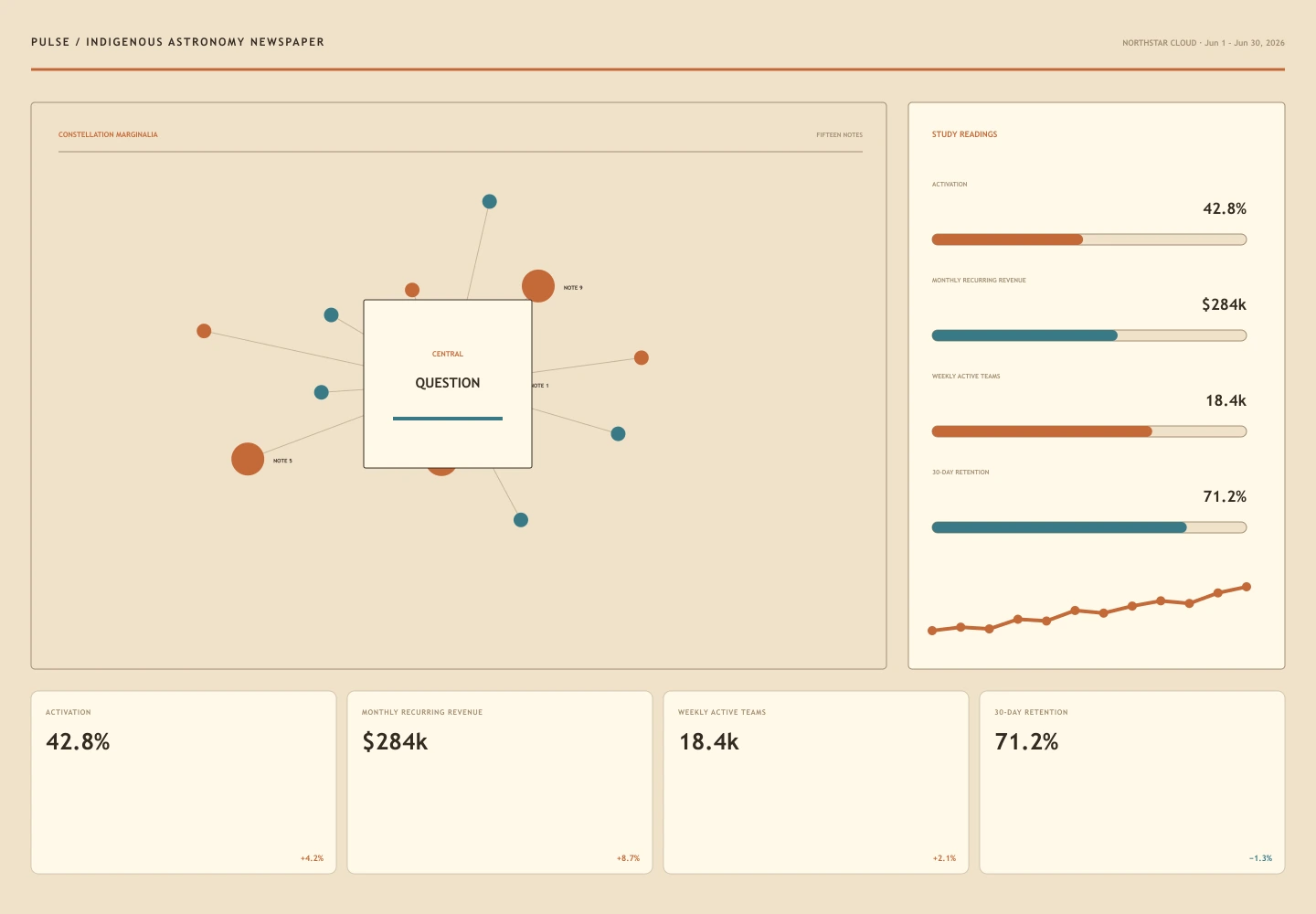Click the "18.4k" value on the teams card

[708, 741]
